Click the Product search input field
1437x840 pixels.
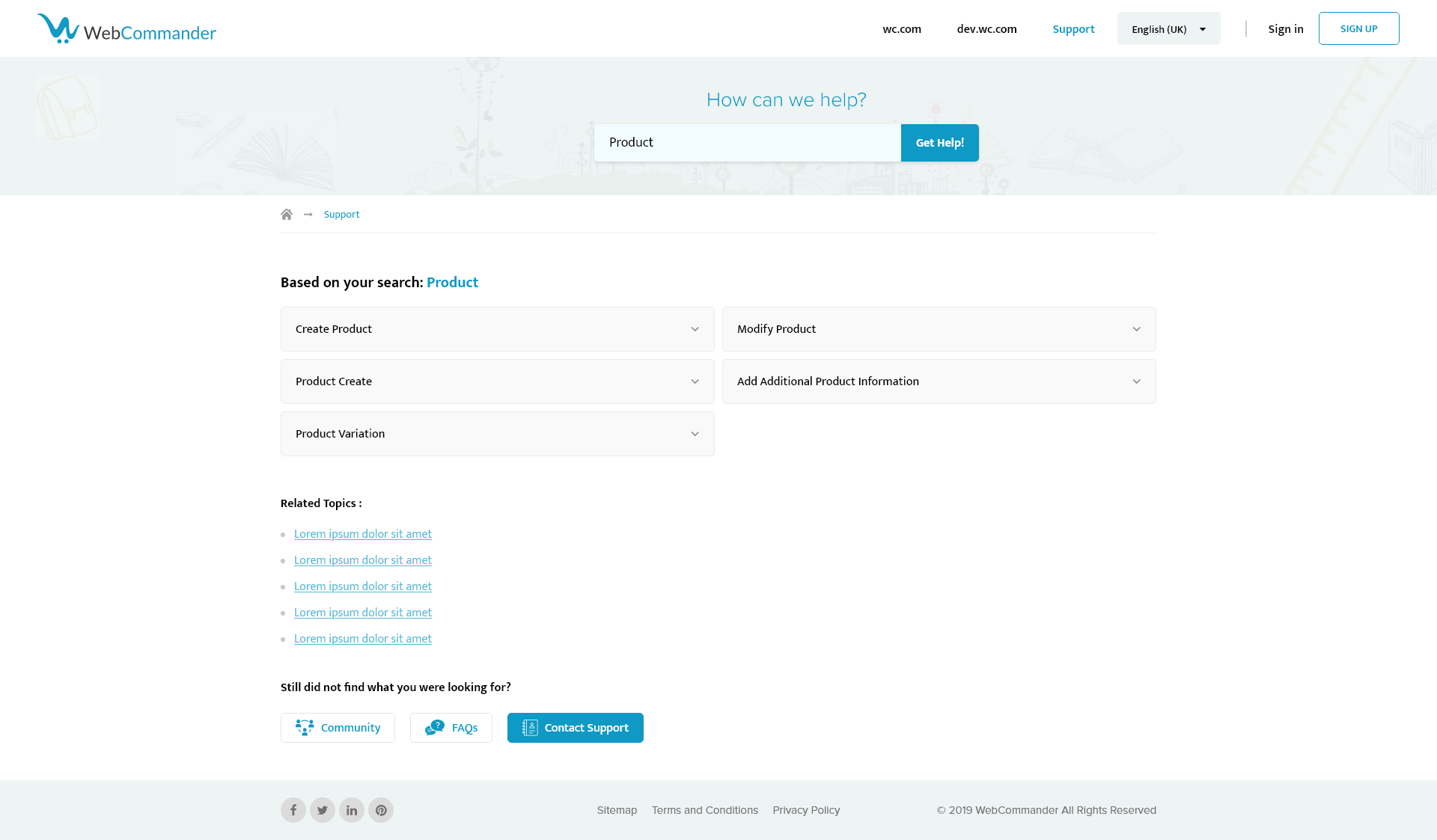coord(747,143)
